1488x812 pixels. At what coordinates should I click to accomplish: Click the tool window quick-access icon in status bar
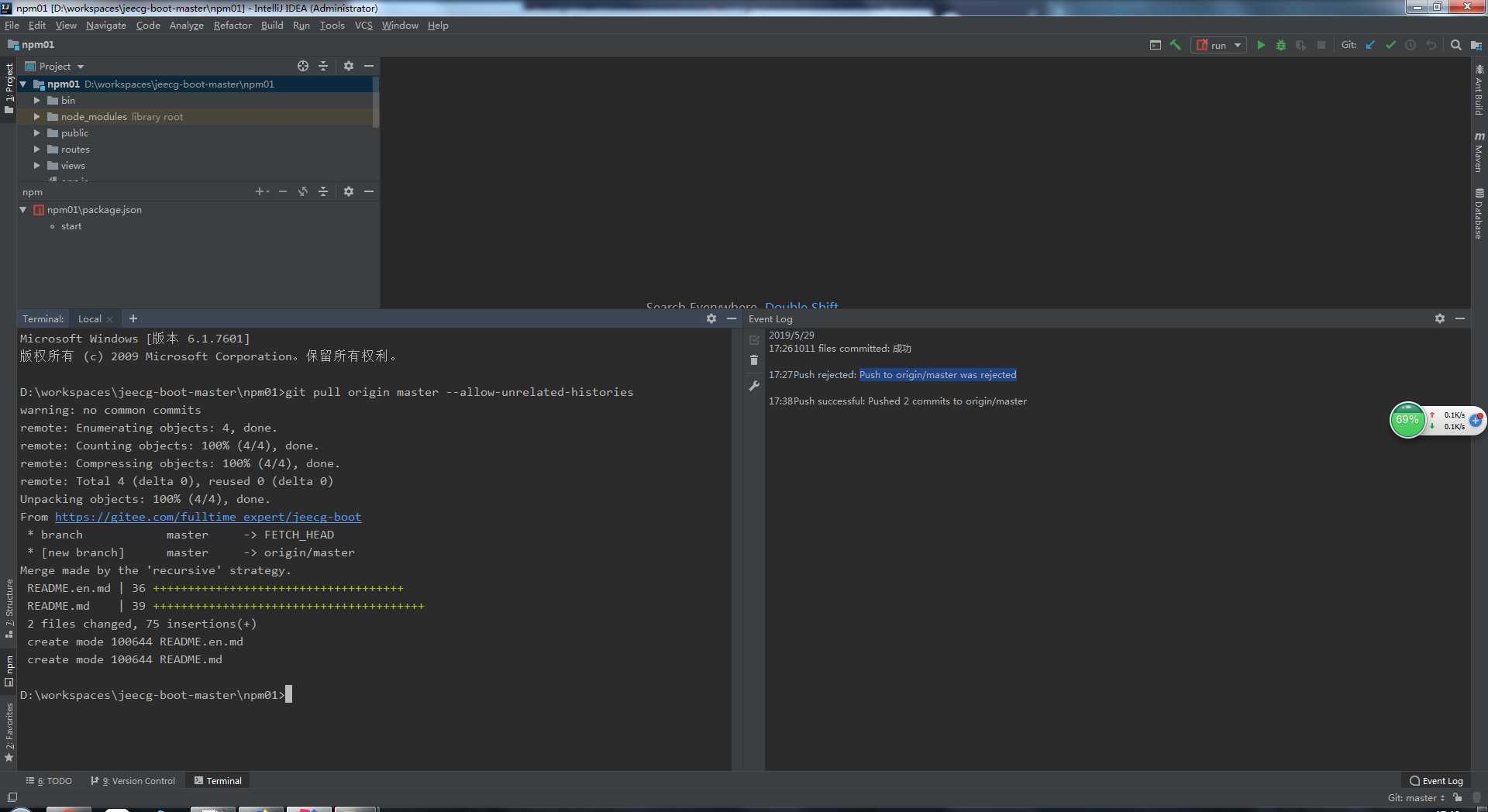click(12, 797)
